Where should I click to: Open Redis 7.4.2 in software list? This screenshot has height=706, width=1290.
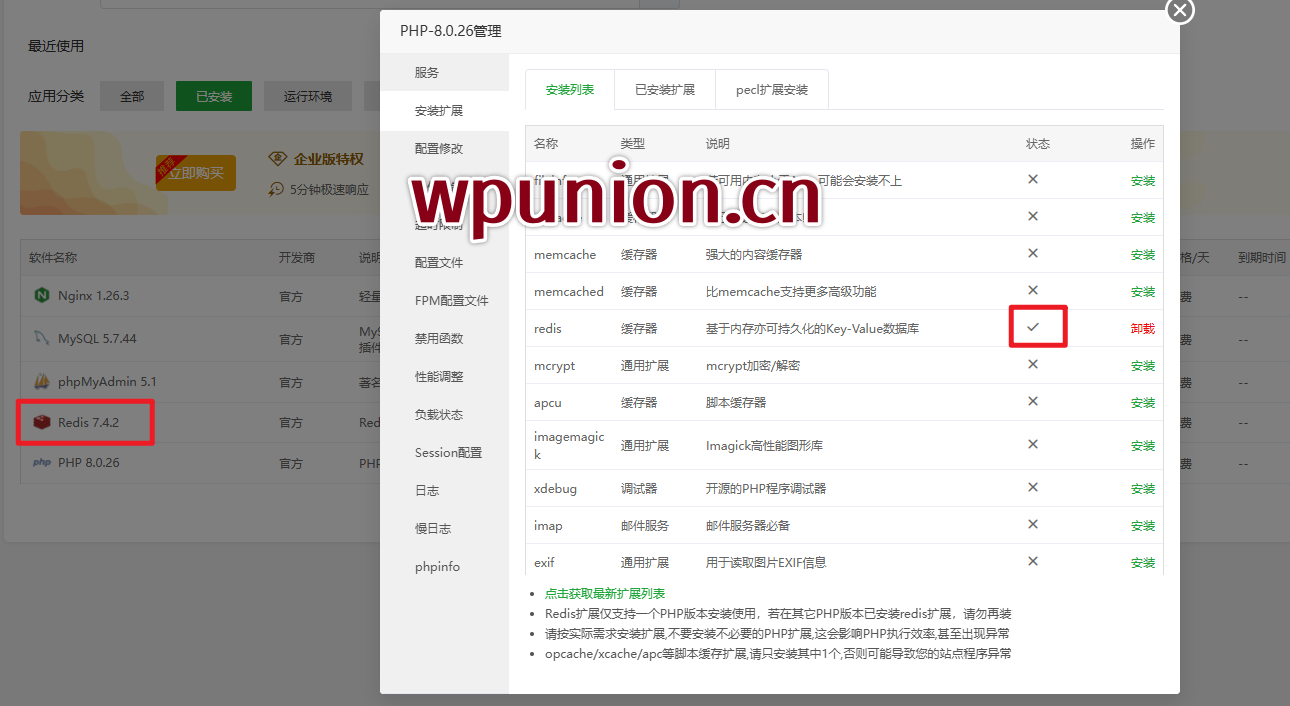(88, 423)
